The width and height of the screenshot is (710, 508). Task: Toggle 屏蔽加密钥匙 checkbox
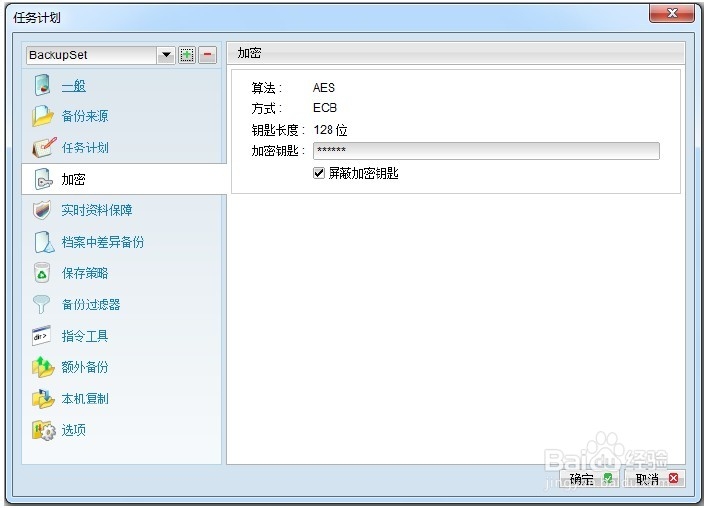click(x=319, y=173)
